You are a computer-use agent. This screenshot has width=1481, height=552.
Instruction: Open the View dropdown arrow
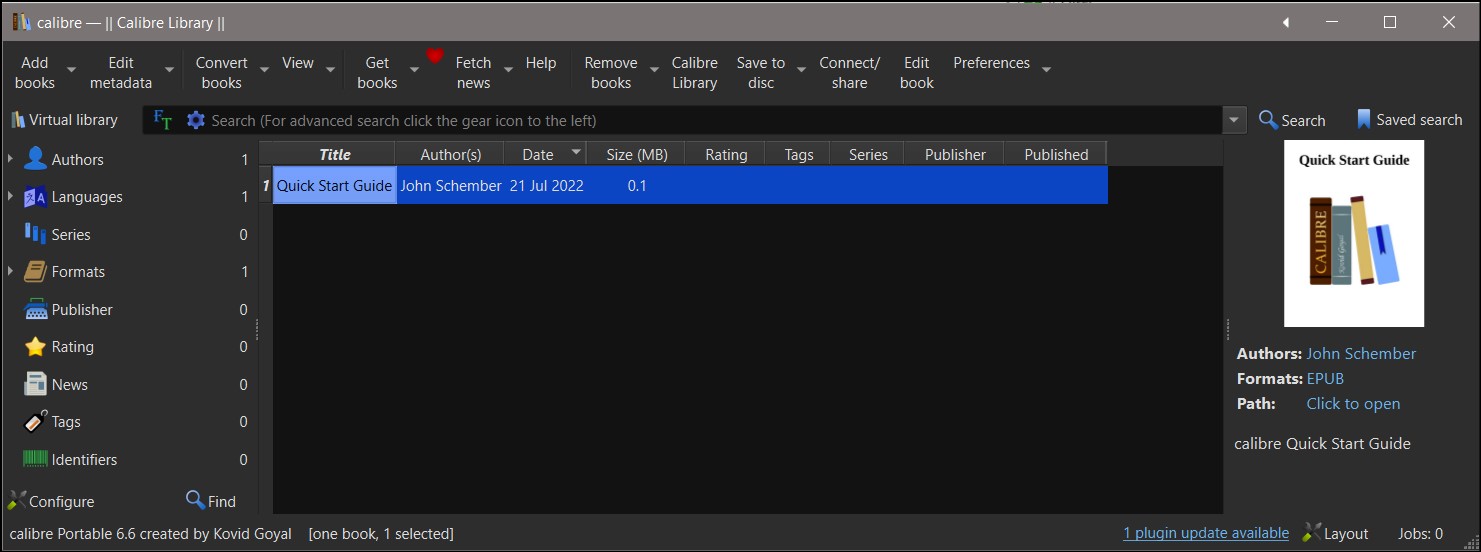[330, 70]
